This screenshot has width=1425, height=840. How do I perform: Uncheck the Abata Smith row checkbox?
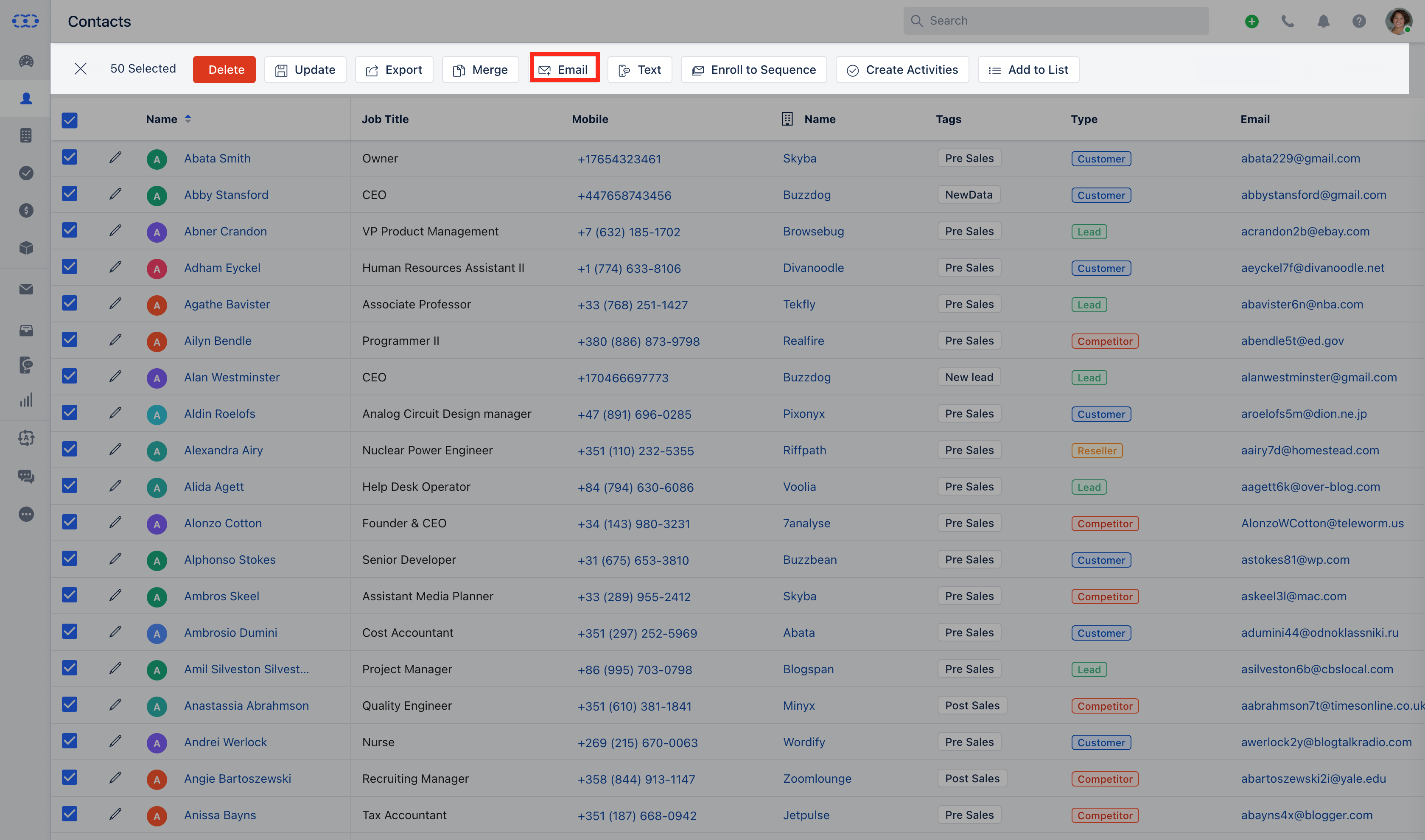click(70, 157)
